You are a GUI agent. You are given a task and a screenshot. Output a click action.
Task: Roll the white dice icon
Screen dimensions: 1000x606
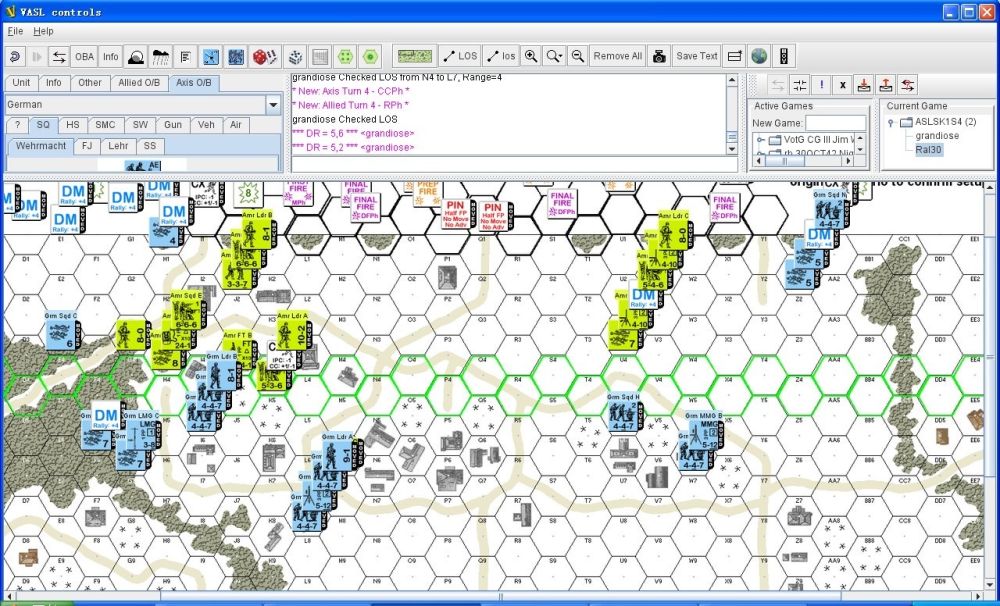[x=295, y=57]
